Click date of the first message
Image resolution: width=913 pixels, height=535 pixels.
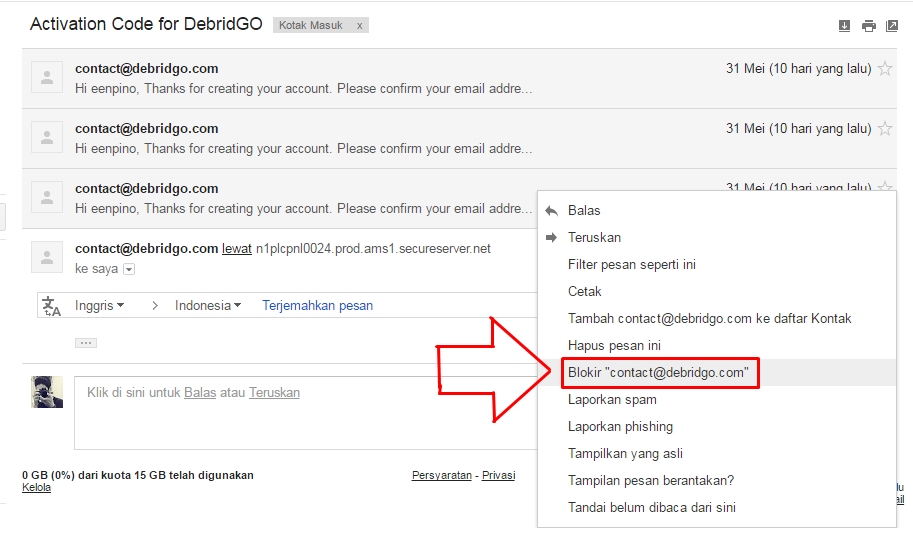(798, 69)
